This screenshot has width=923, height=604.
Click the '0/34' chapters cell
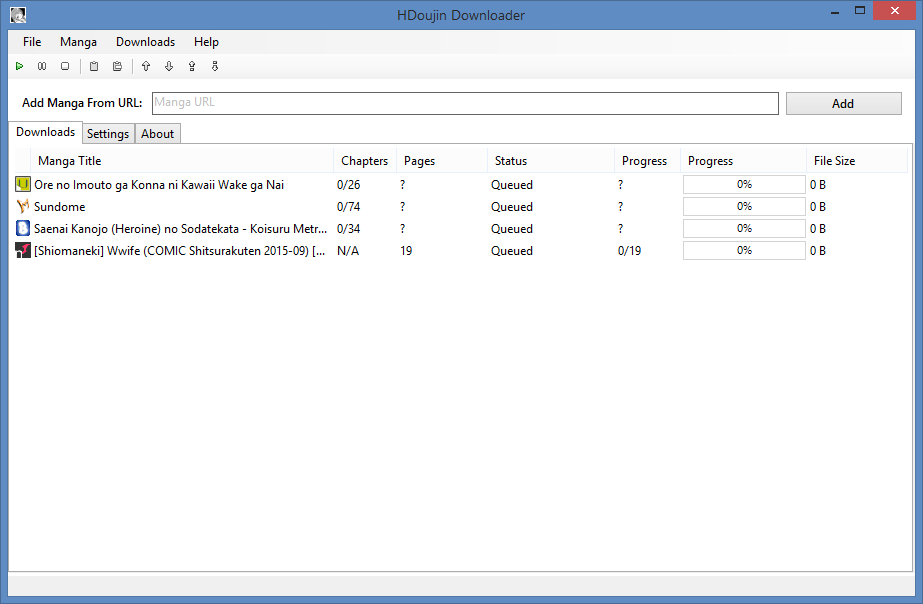[x=348, y=229]
